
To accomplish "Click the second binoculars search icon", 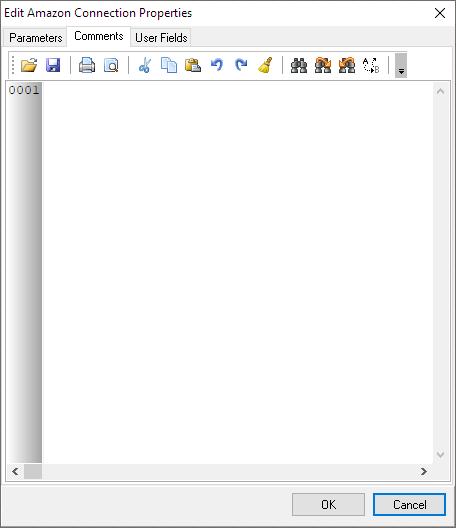I will [x=323, y=65].
